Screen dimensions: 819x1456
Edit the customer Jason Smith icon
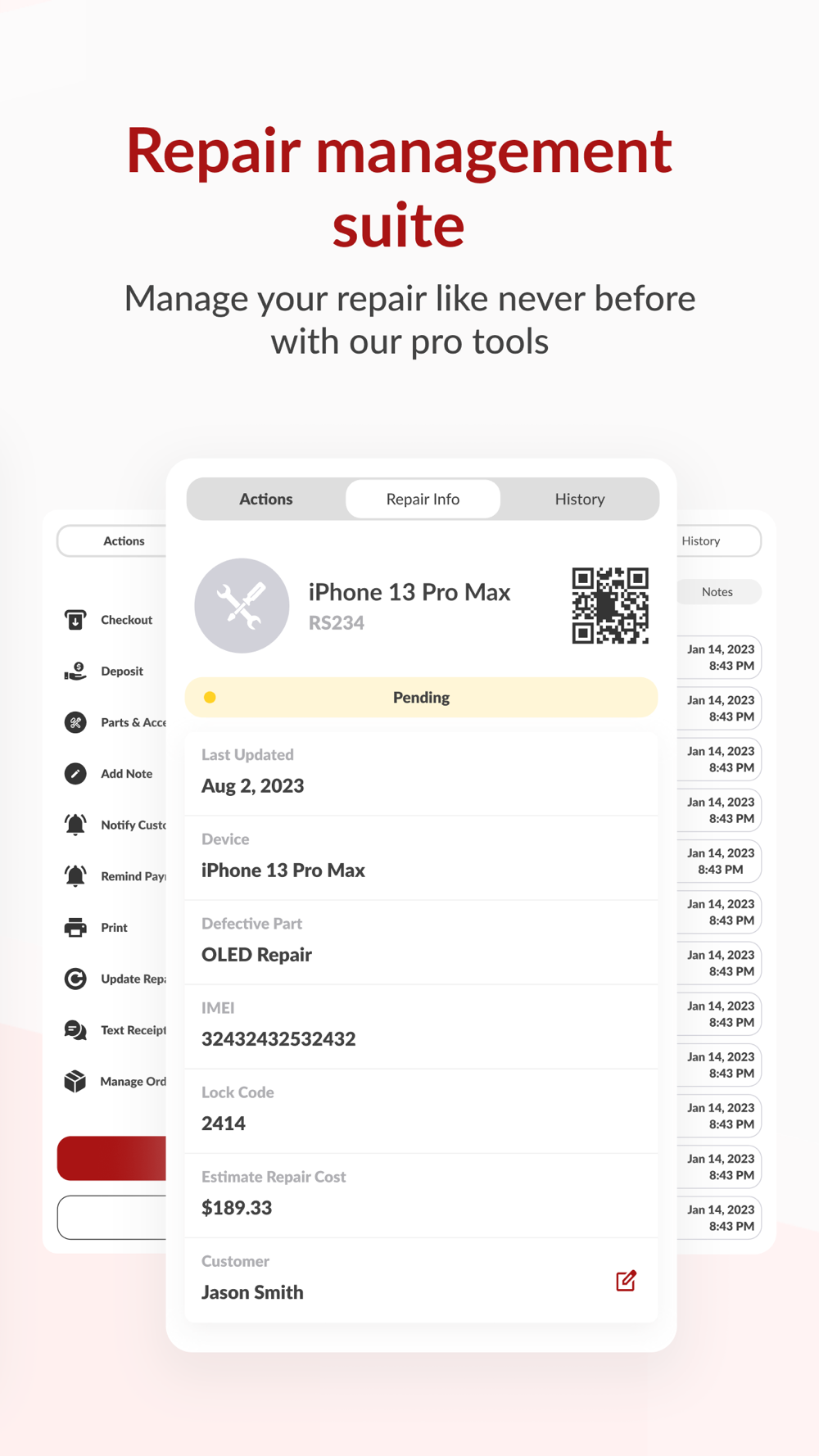point(626,1281)
